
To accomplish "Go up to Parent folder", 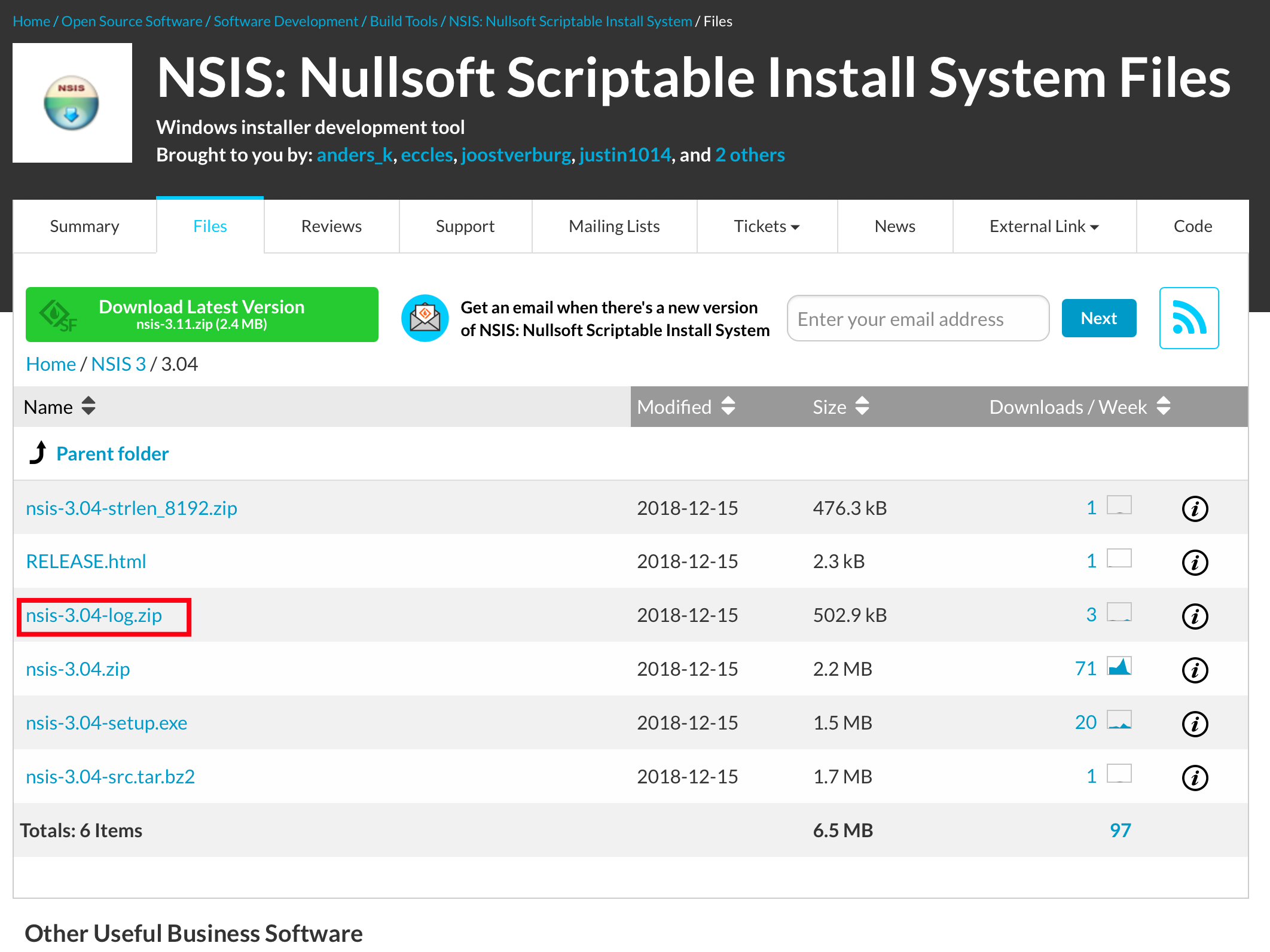I will pyautogui.click(x=112, y=454).
